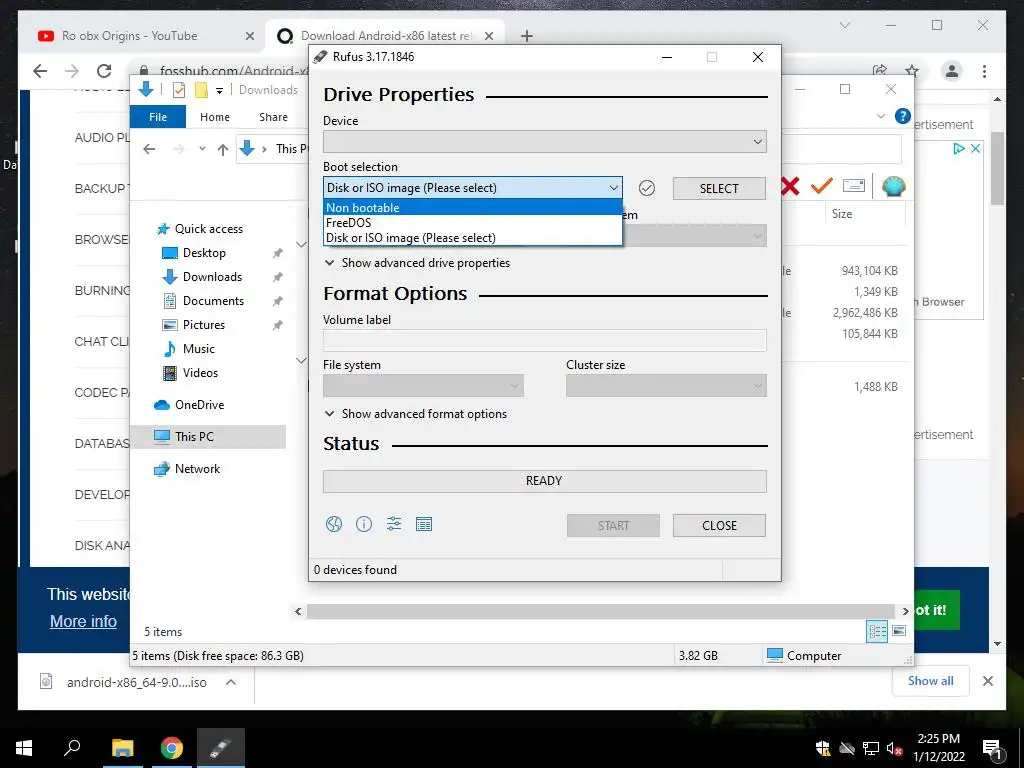1024x768 pixels.
Task: Click Explorer back arrow
Action: coord(149,149)
